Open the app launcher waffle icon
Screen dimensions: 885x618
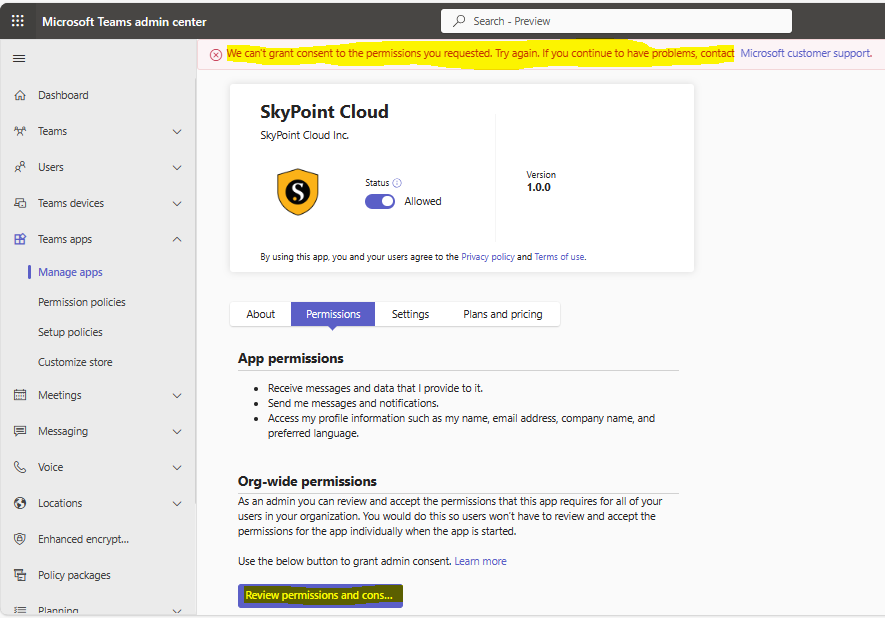tap(18, 21)
